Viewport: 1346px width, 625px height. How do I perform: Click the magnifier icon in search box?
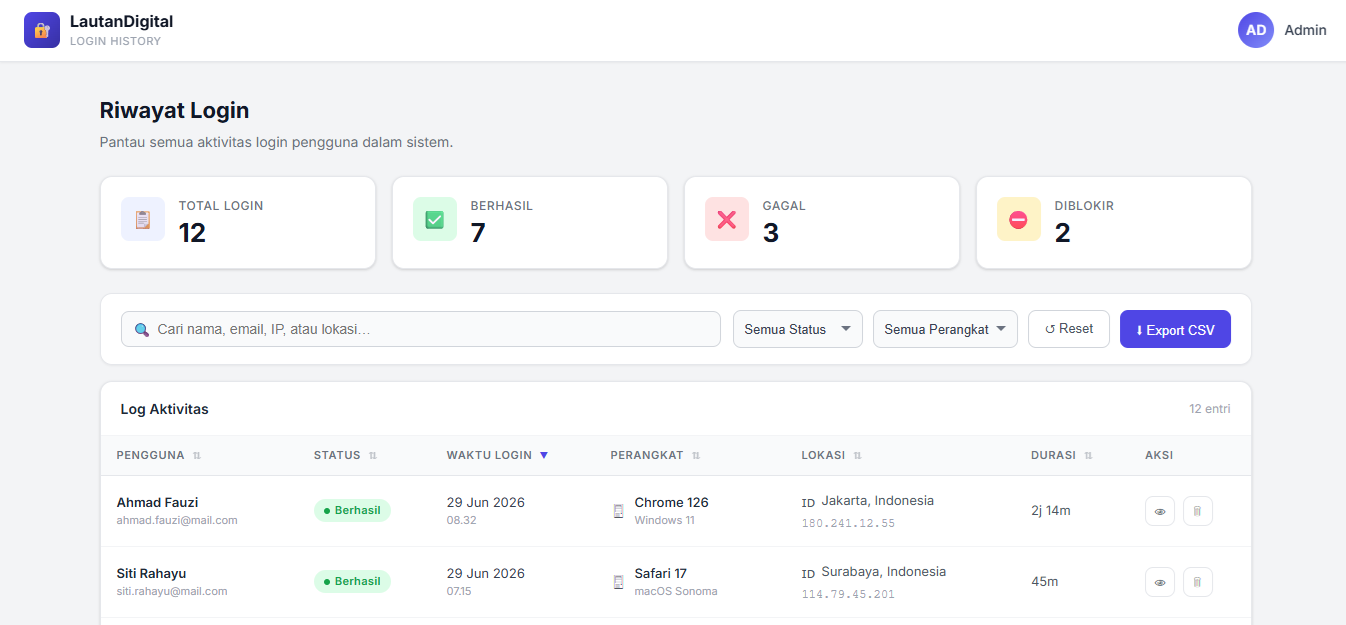point(142,329)
